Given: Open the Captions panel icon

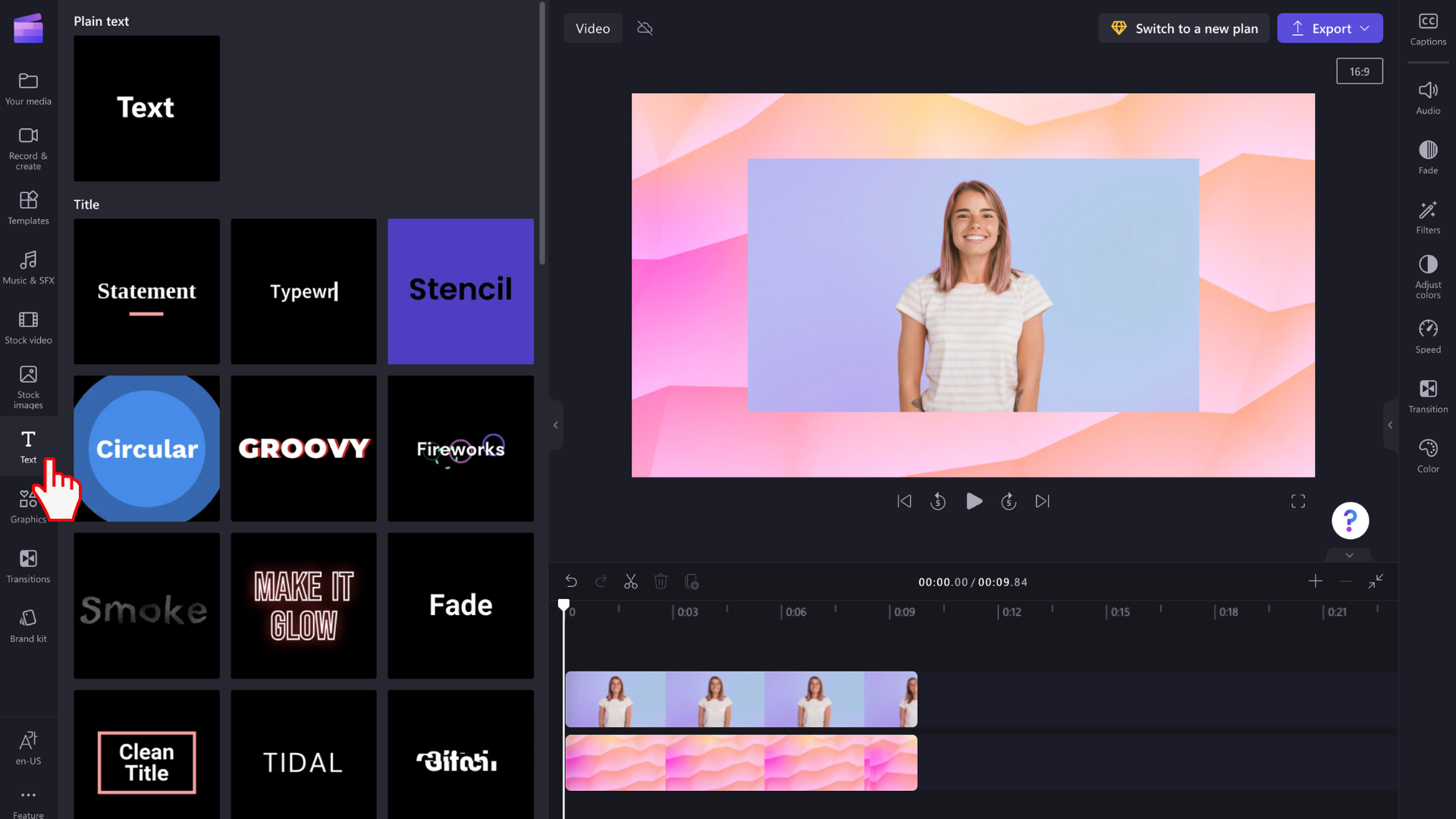Looking at the screenshot, I should click(x=1428, y=27).
